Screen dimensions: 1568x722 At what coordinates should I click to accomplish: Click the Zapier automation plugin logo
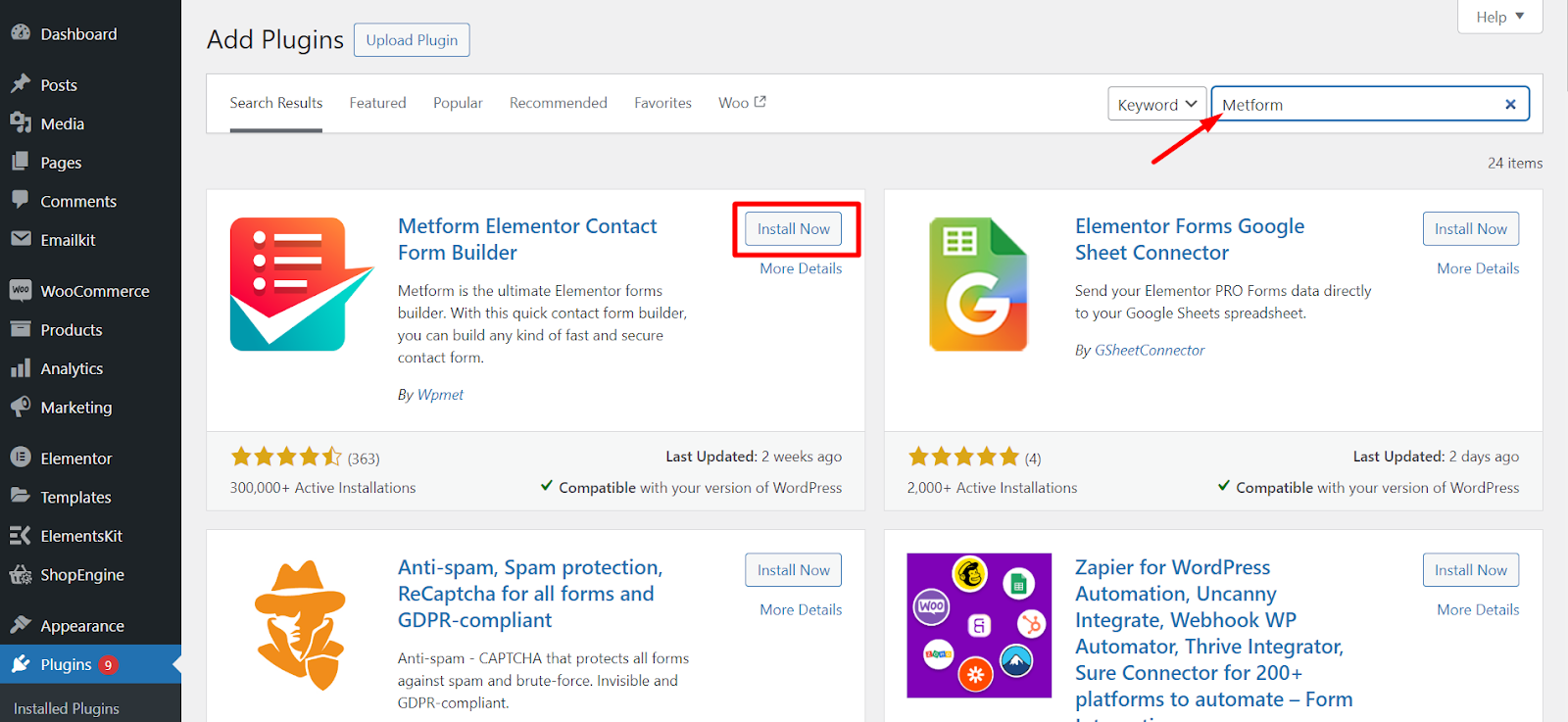point(979,625)
